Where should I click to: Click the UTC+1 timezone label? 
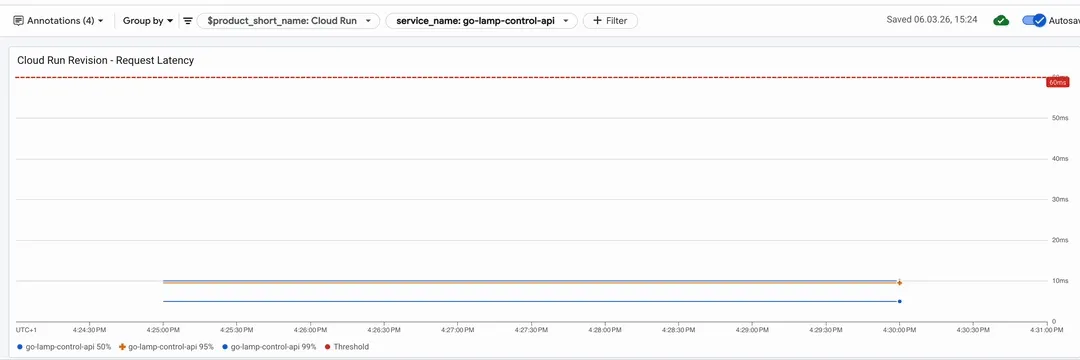click(x=26, y=330)
